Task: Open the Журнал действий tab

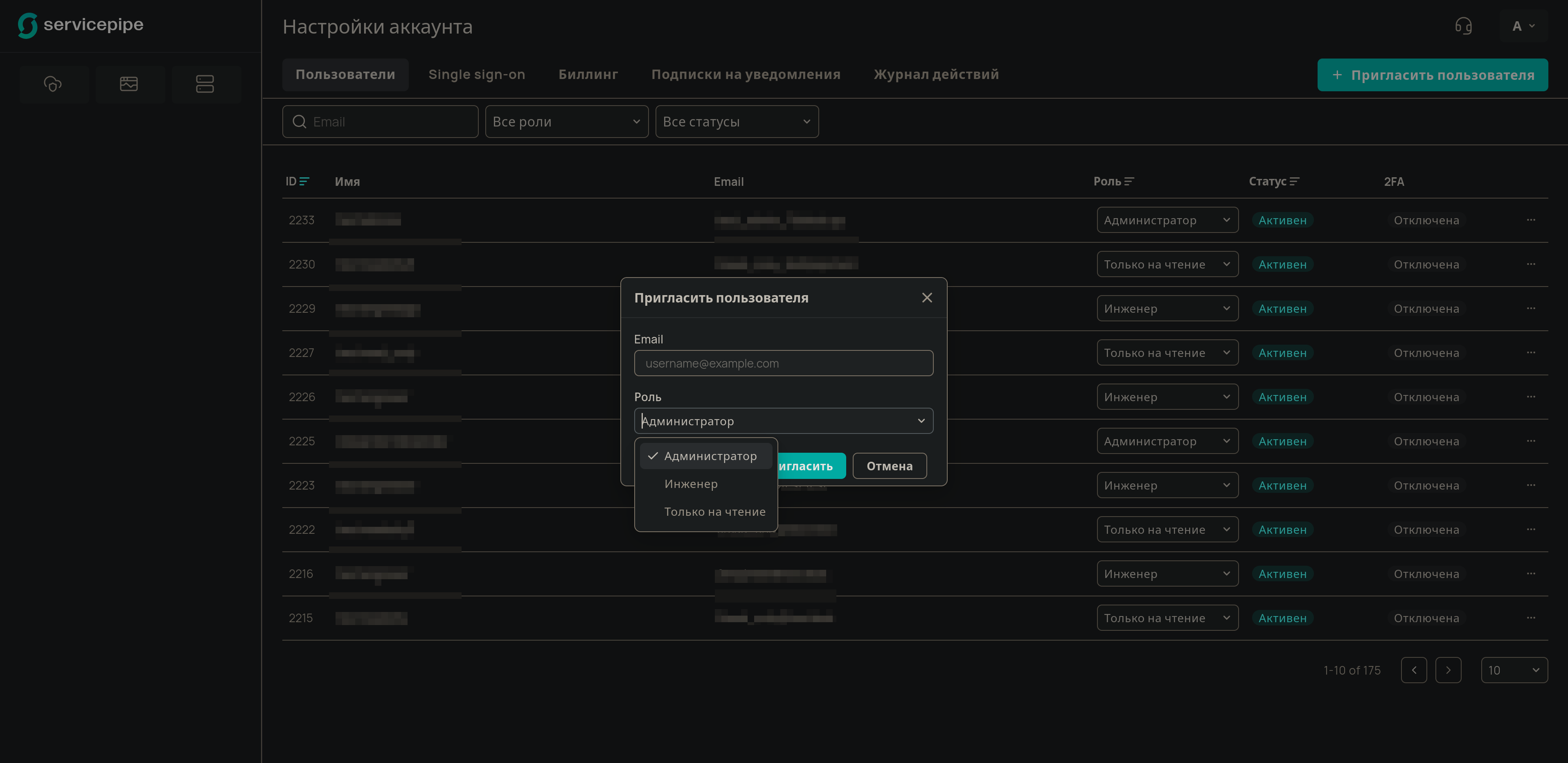Action: point(936,74)
